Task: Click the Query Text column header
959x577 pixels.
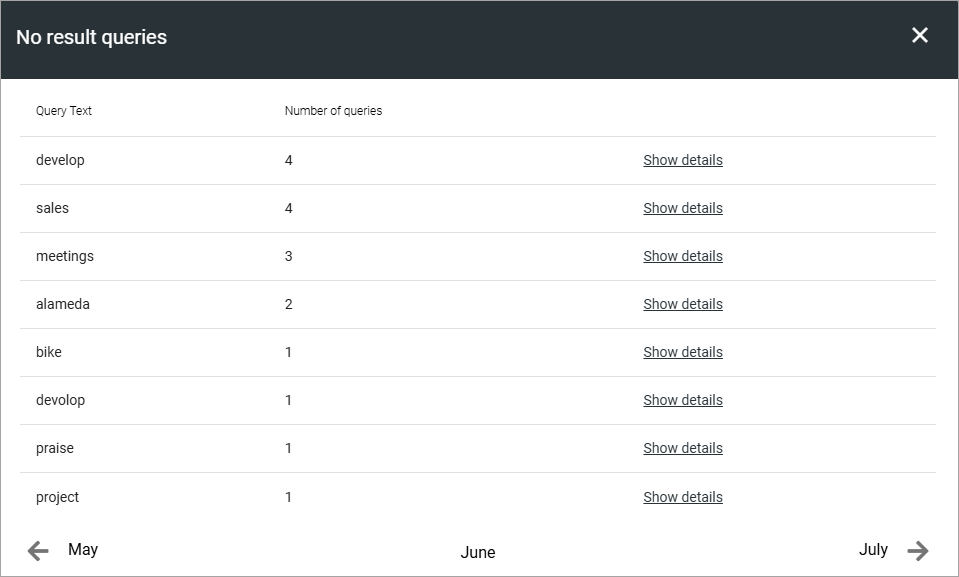Action: pos(64,111)
